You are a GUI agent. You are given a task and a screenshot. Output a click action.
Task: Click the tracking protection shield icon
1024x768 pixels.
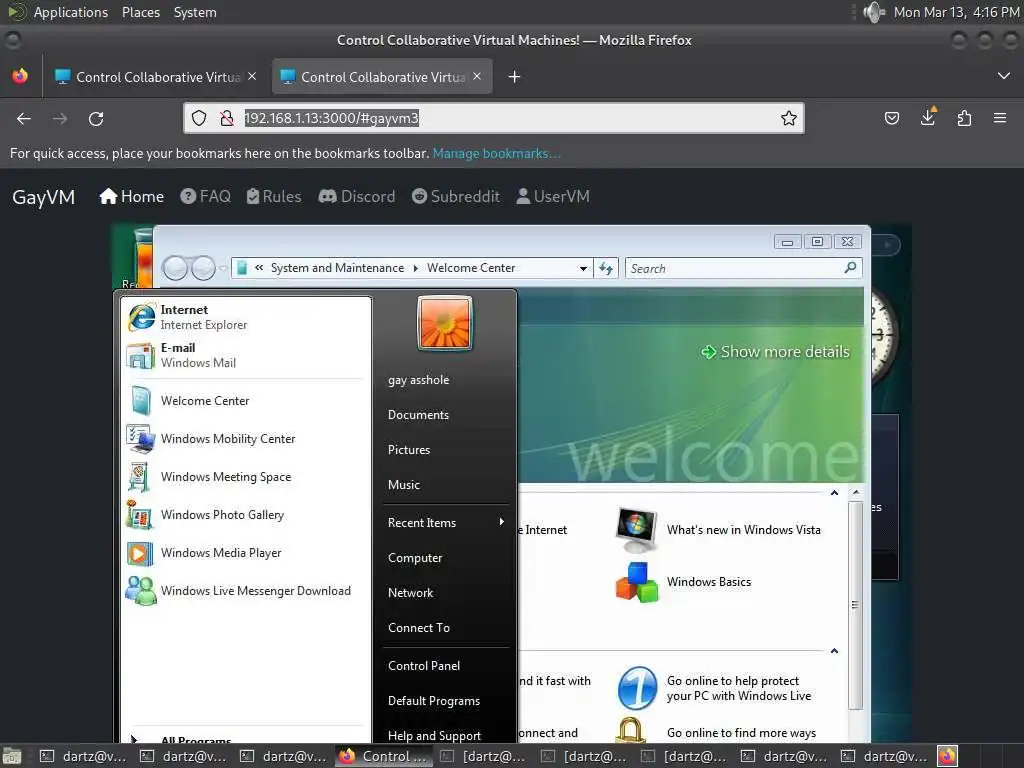[199, 118]
